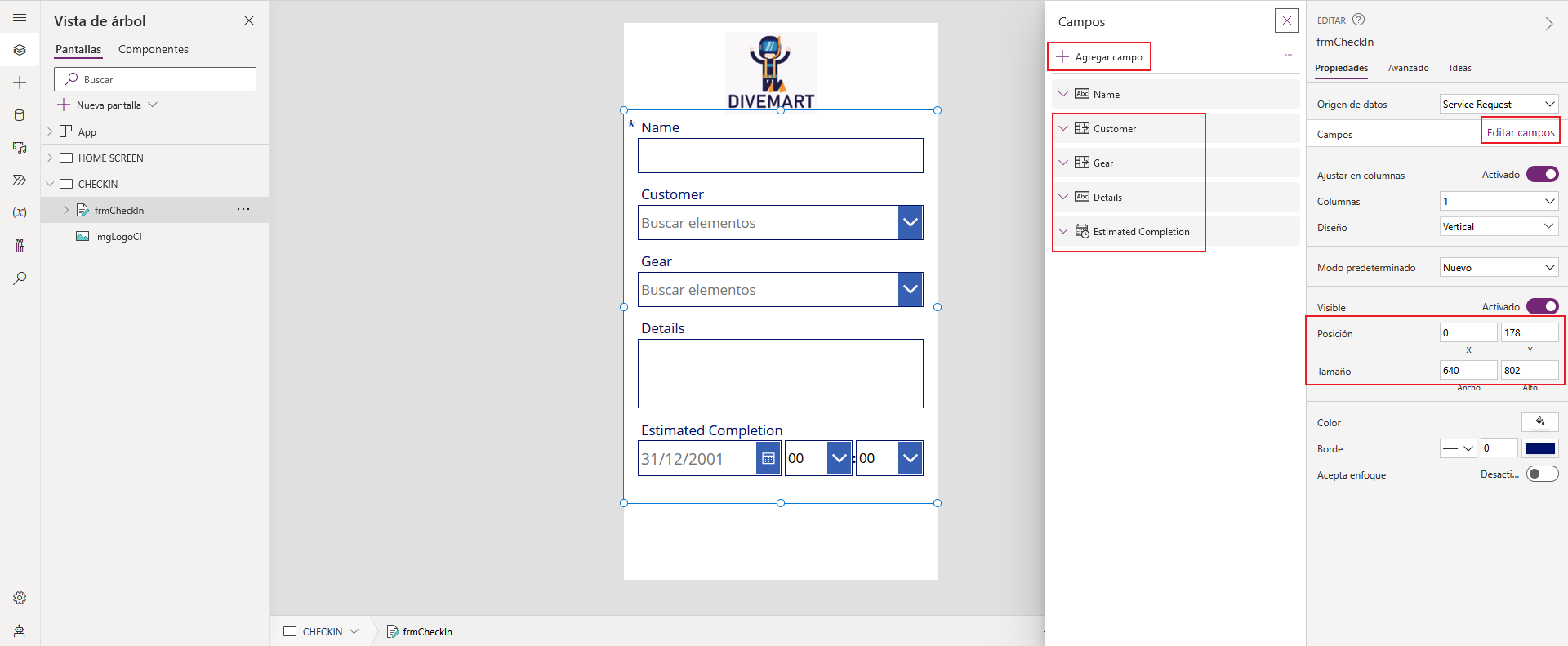Open the CHECKIN breadcrumb dropdown
The height and width of the screenshot is (646, 1568).
point(354,631)
